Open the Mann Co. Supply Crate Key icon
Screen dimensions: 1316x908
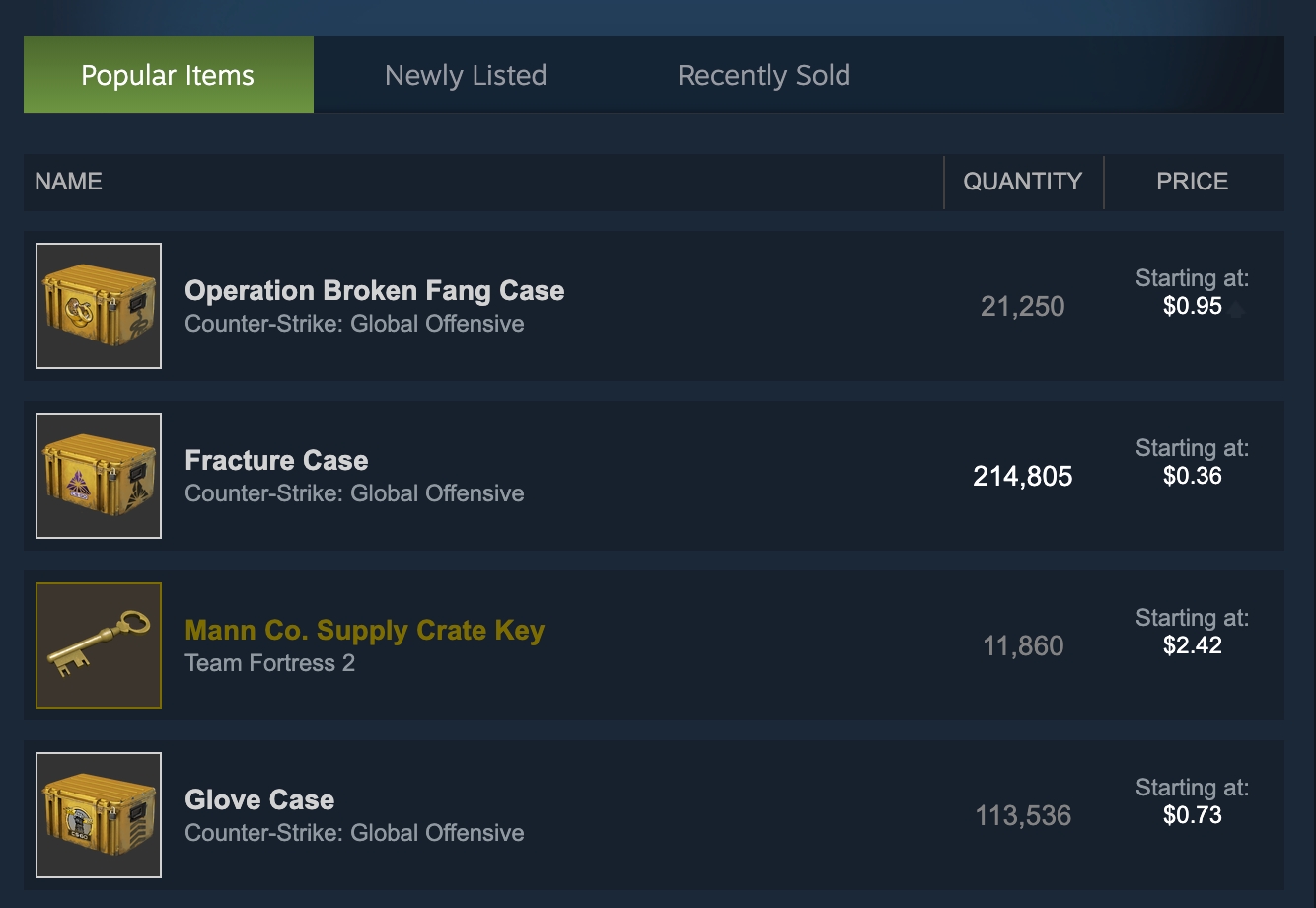[99, 645]
